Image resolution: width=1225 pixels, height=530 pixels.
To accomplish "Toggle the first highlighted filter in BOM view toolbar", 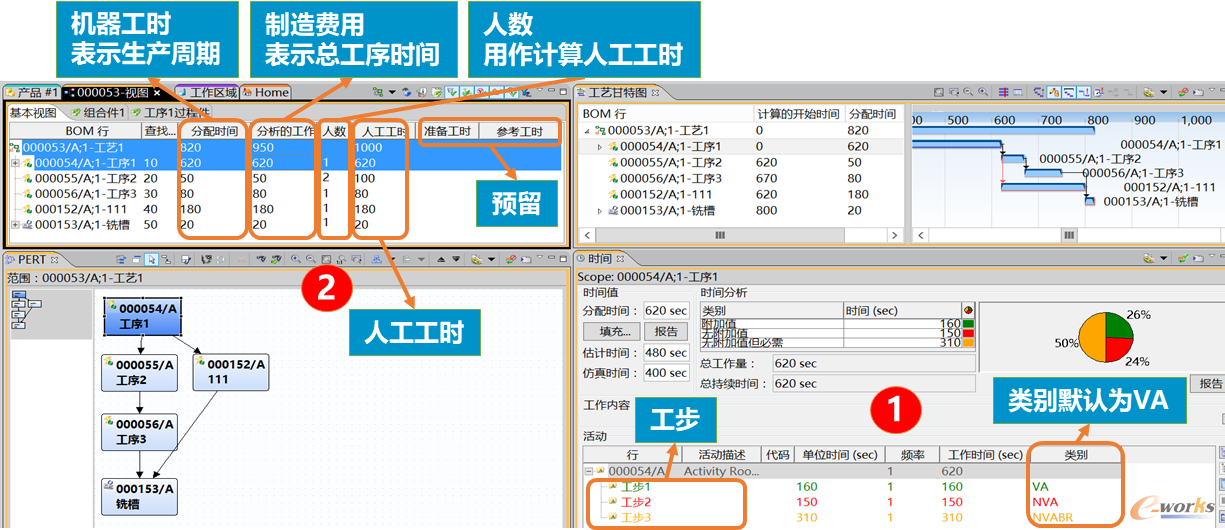I will pos(452,92).
